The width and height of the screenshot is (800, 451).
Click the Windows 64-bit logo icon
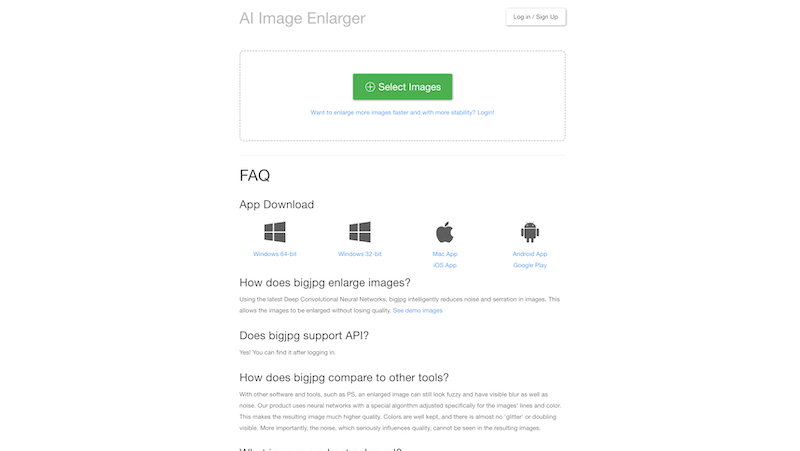274,232
